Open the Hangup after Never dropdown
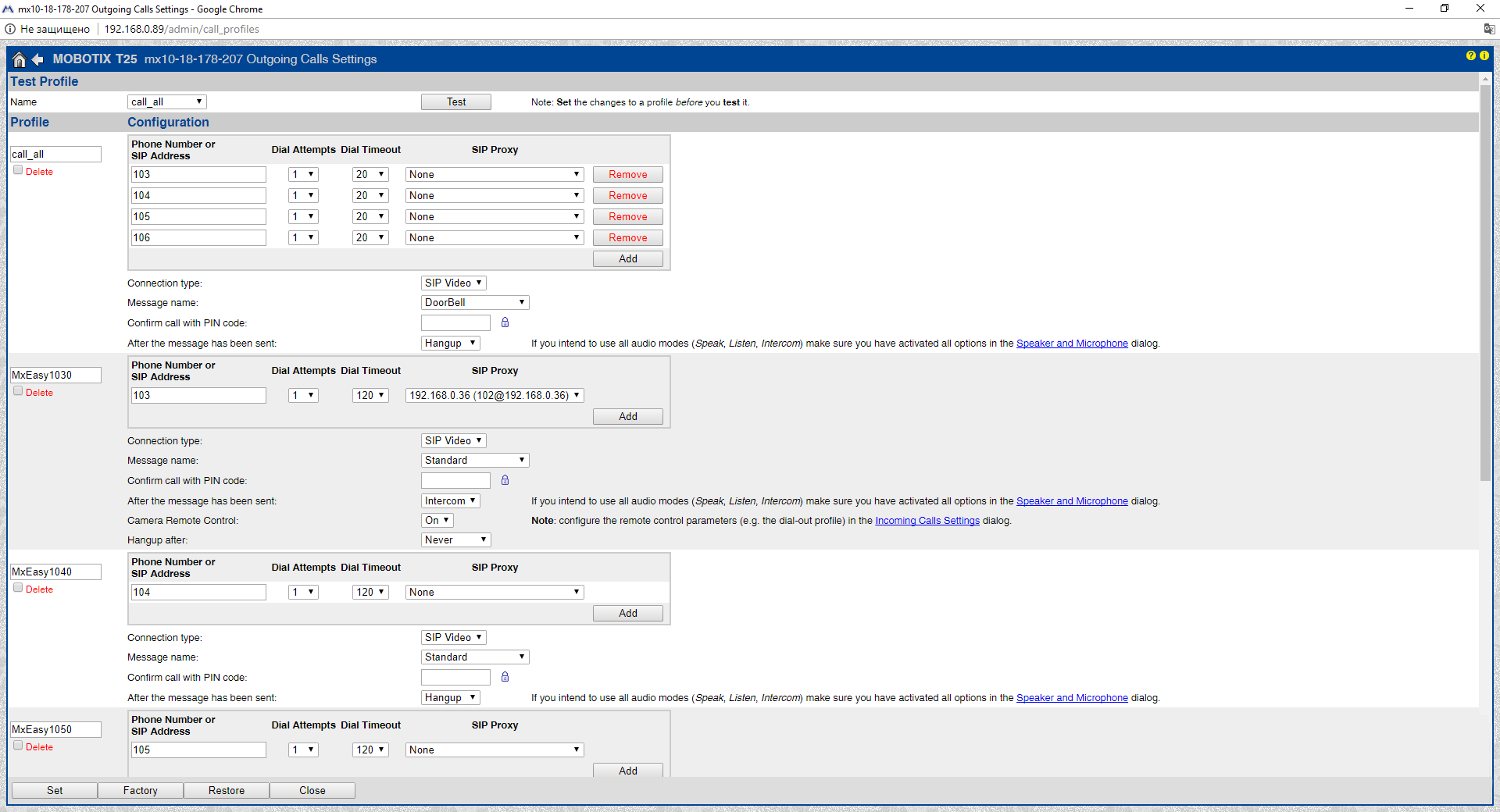1500x812 pixels. 455,540
